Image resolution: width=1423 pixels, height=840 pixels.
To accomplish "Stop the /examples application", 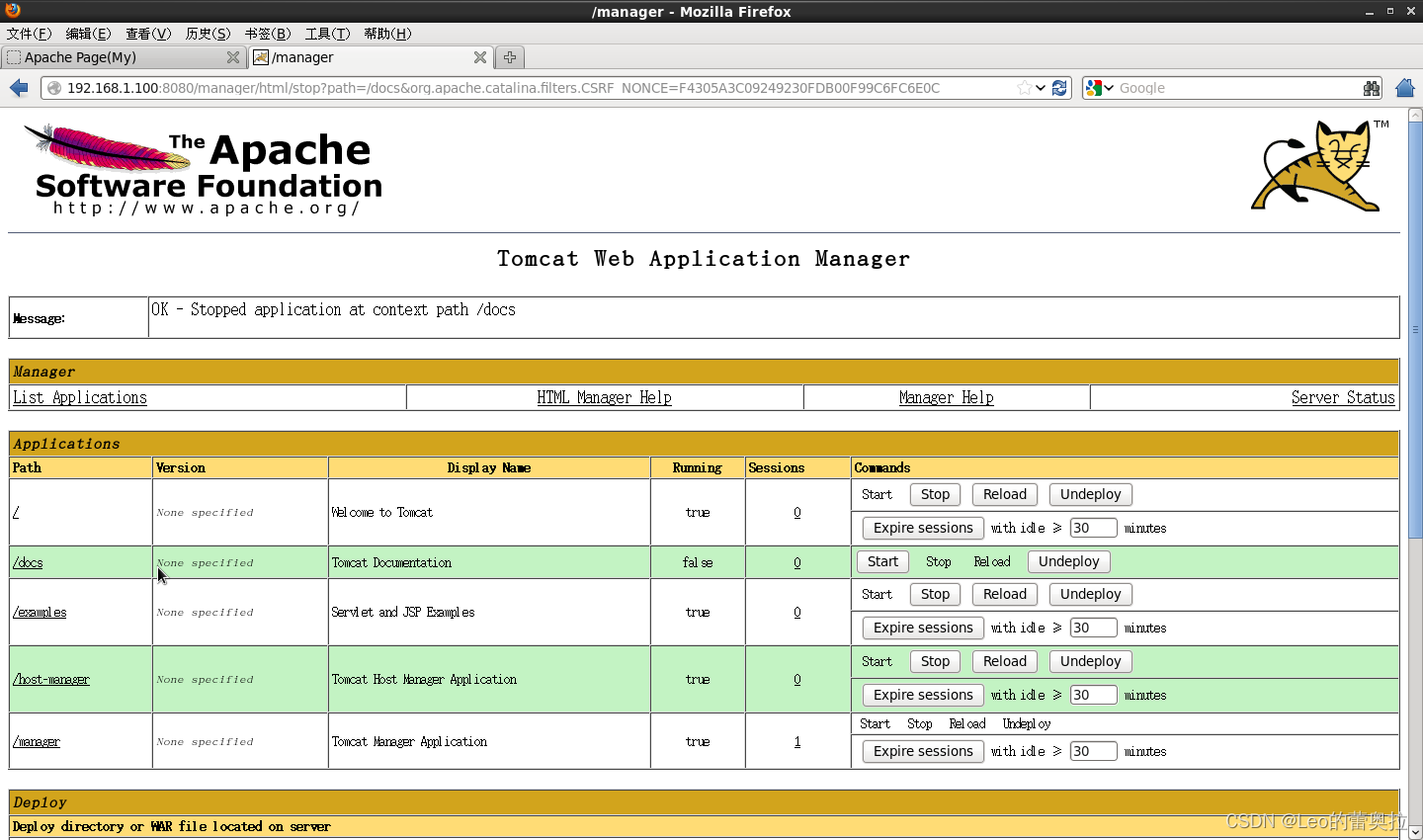I will pyautogui.click(x=935, y=594).
